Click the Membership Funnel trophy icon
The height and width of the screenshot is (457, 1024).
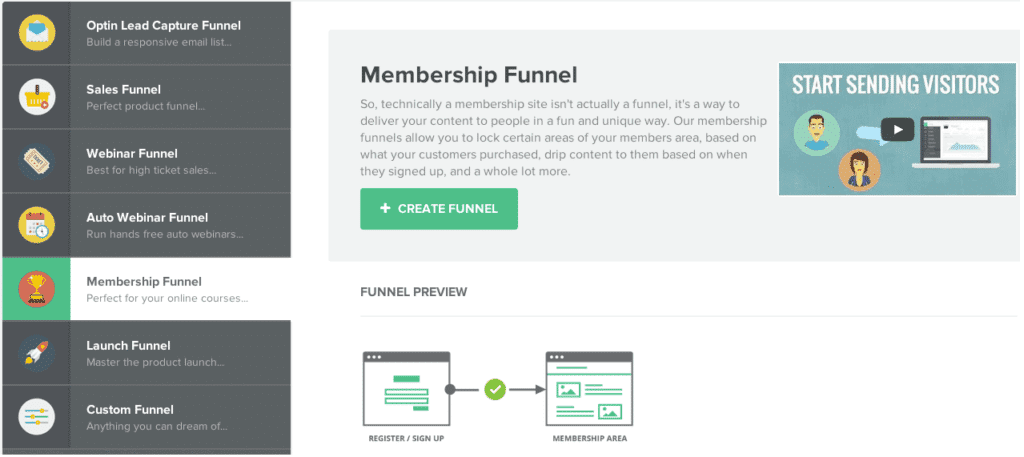[x=37, y=289]
